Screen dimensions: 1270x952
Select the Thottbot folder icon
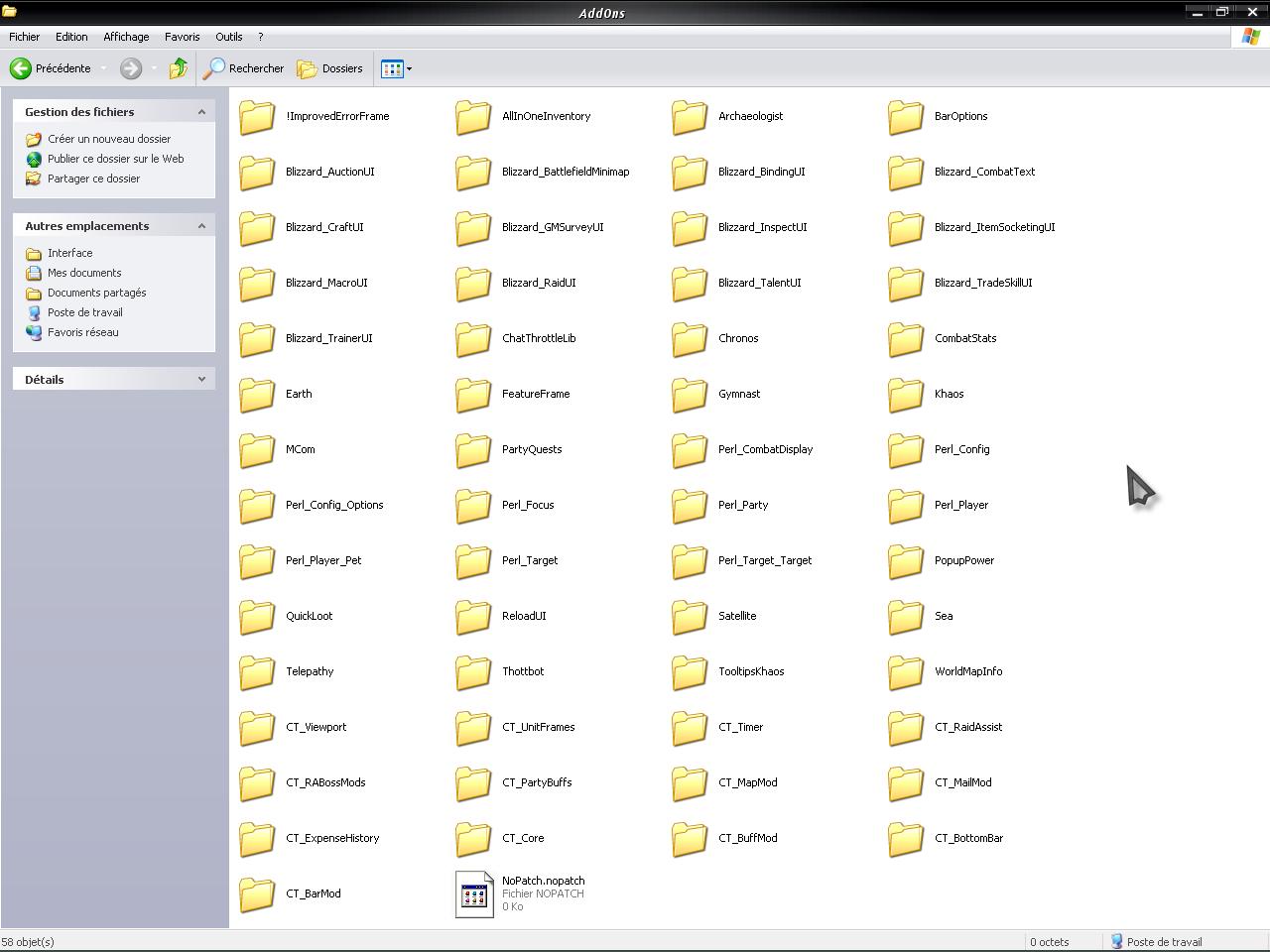pos(473,671)
